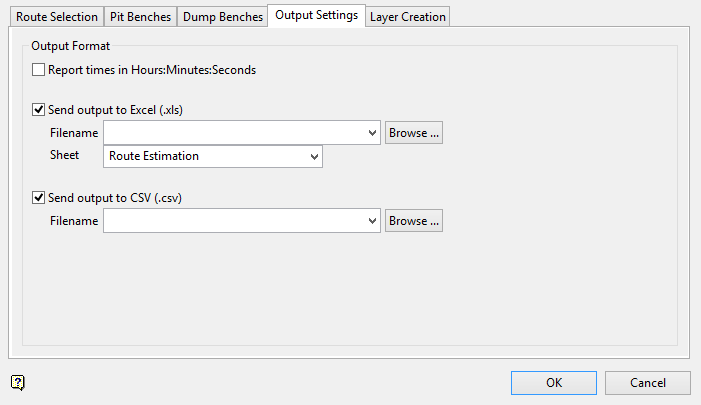Screen dimensions: 701x405
Task: Enable Report times in Hours:Minutes:Seconds
Action: click(x=39, y=70)
